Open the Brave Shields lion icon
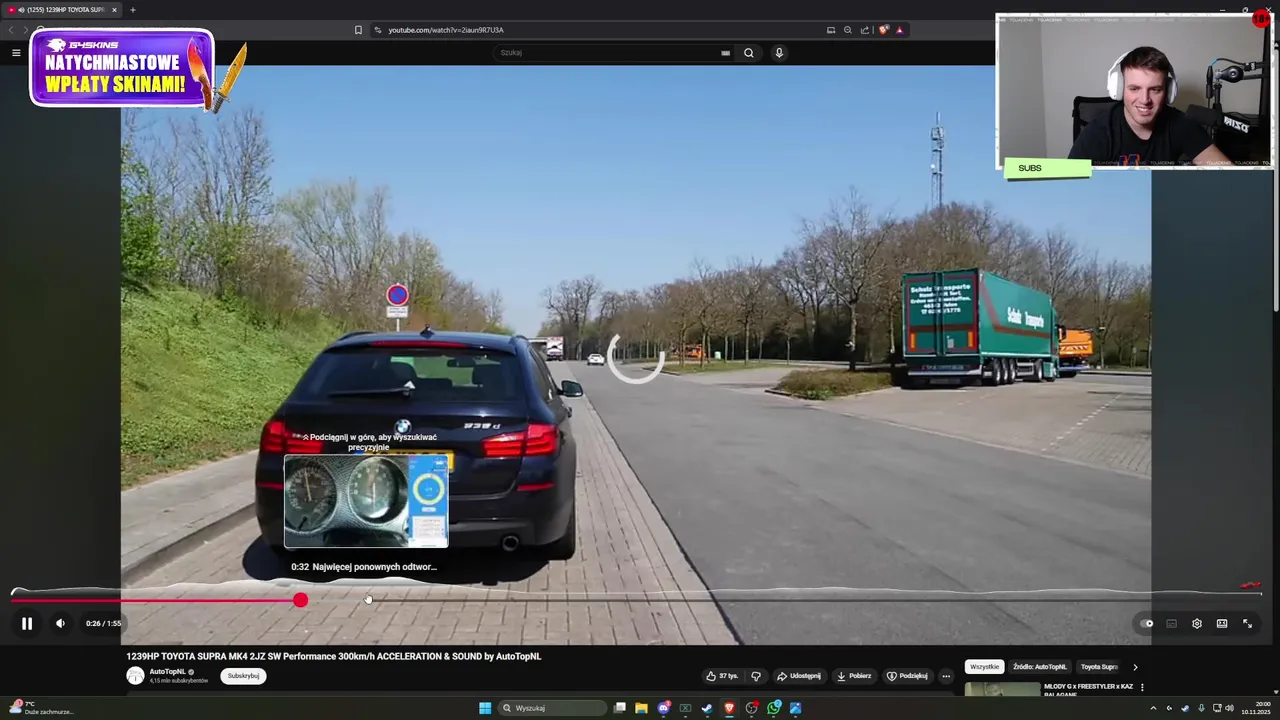The image size is (1280, 720). click(x=883, y=30)
